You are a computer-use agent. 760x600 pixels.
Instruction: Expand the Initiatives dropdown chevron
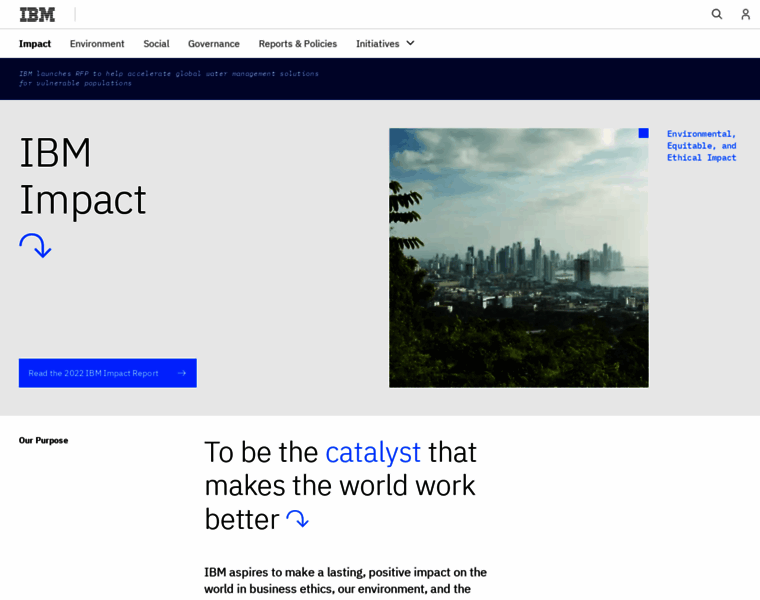(x=410, y=43)
